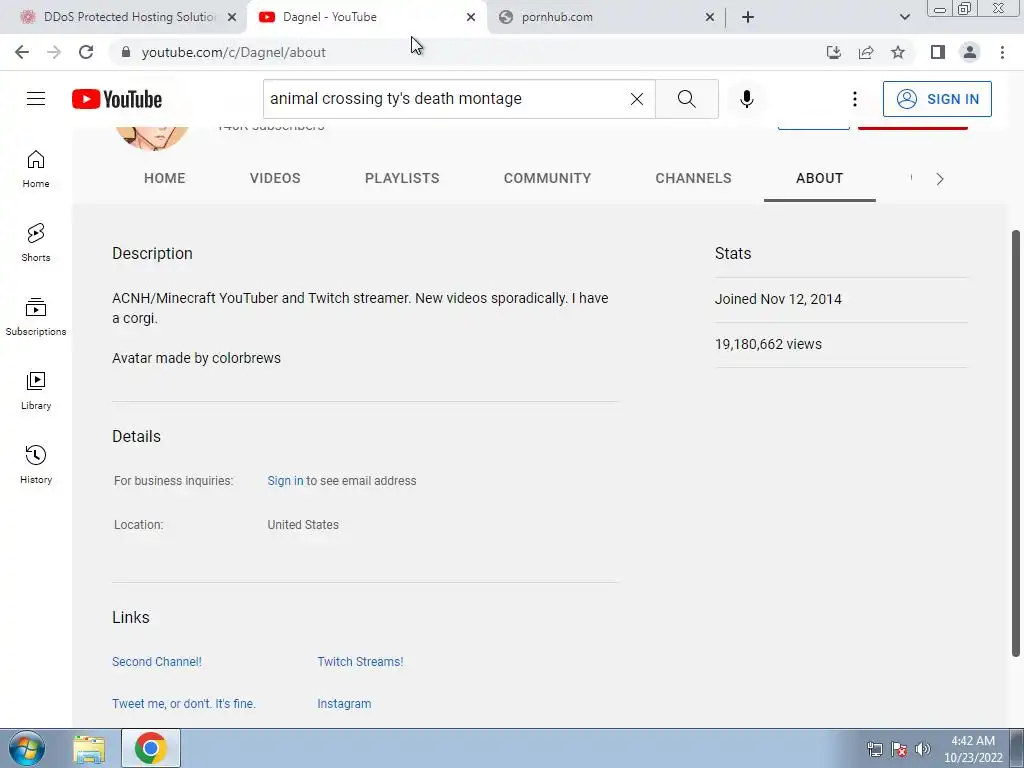Go to Home in the sidebar
The width and height of the screenshot is (1024, 768).
click(x=36, y=168)
